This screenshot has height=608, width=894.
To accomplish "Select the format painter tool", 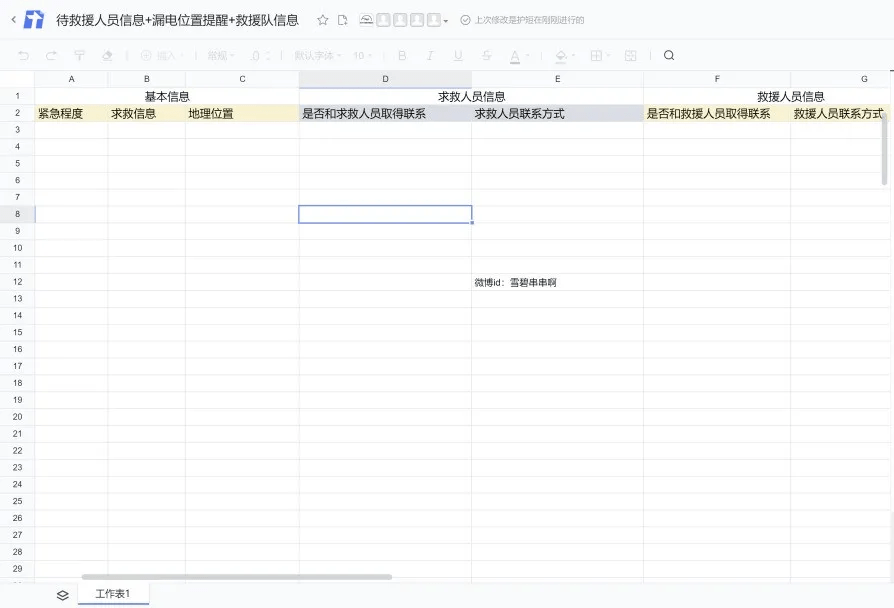I will pos(79,55).
